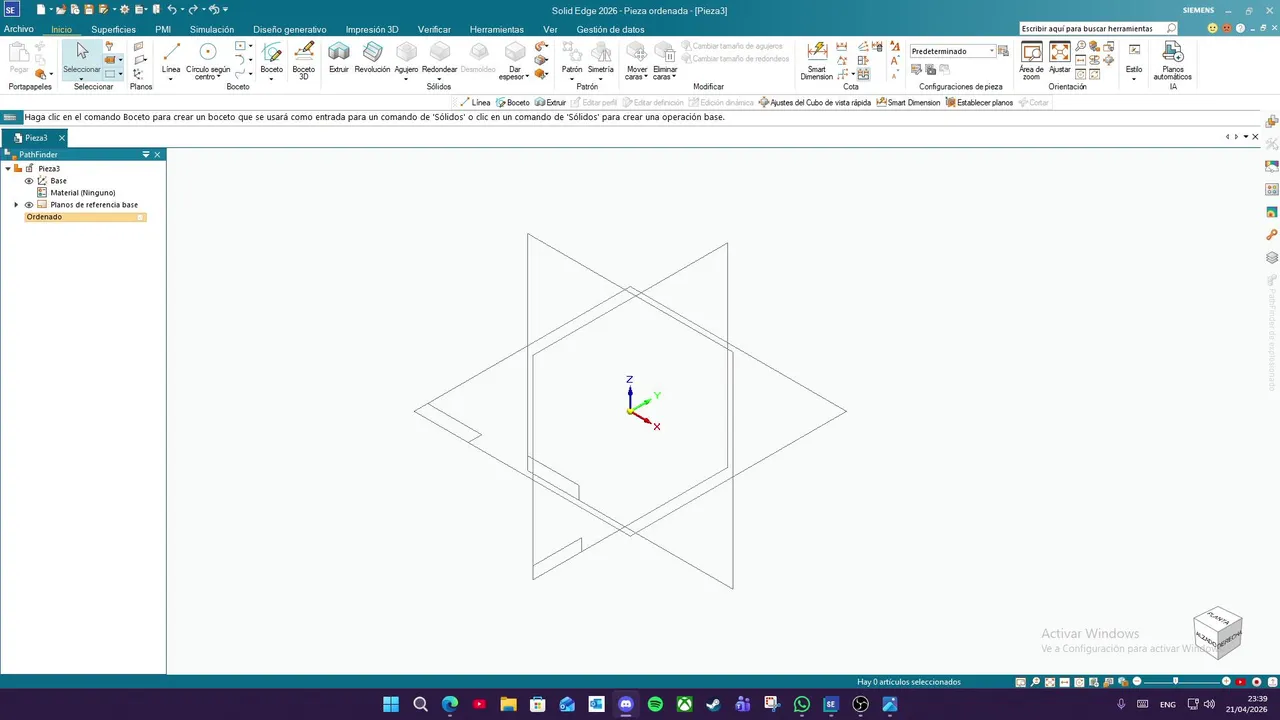The image size is (1280, 720).
Task: Use the Área de zoom tool
Action: 1031,60
